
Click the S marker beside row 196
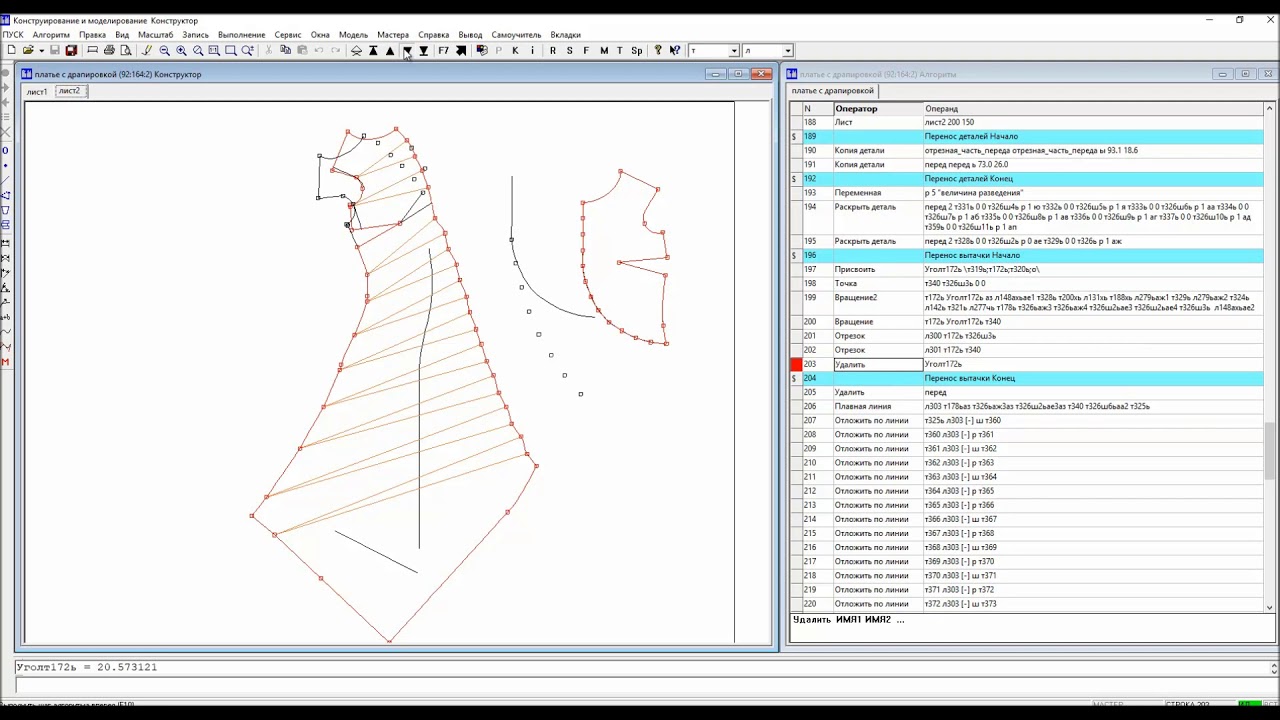tap(795, 255)
